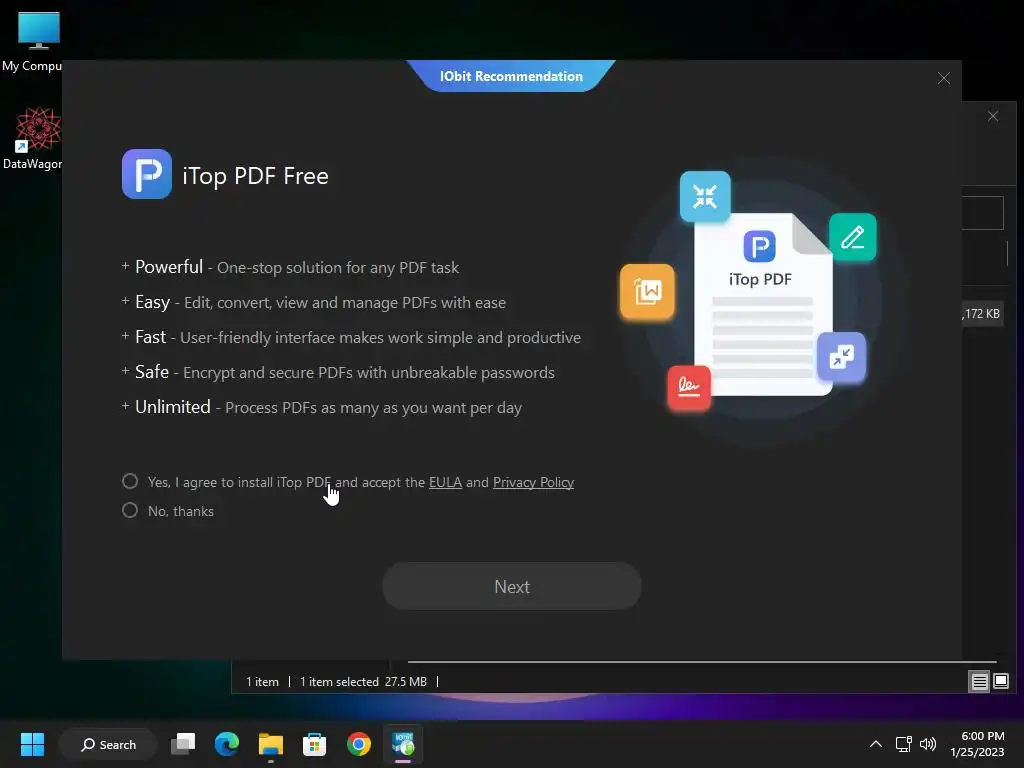The width and height of the screenshot is (1024, 768).
Task: Close the IObit Recommendation dialog
Action: pos(944,78)
